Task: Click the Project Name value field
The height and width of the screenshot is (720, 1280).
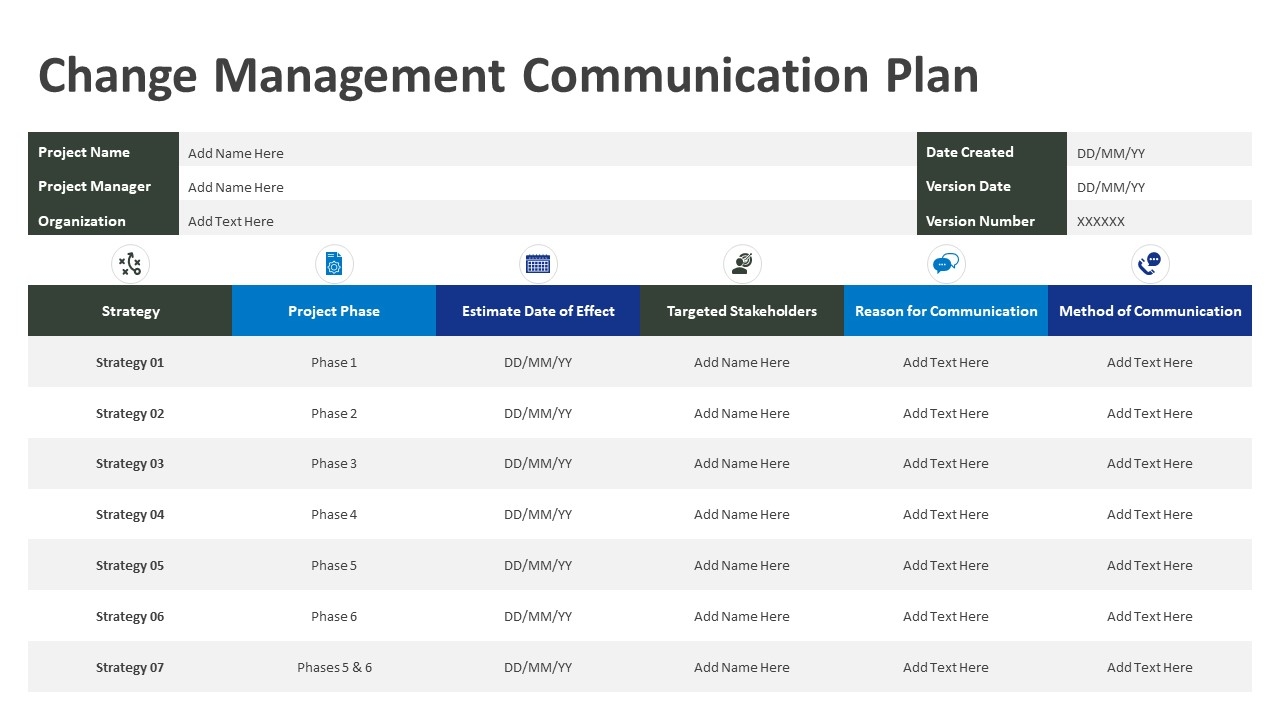Action: [x=236, y=153]
